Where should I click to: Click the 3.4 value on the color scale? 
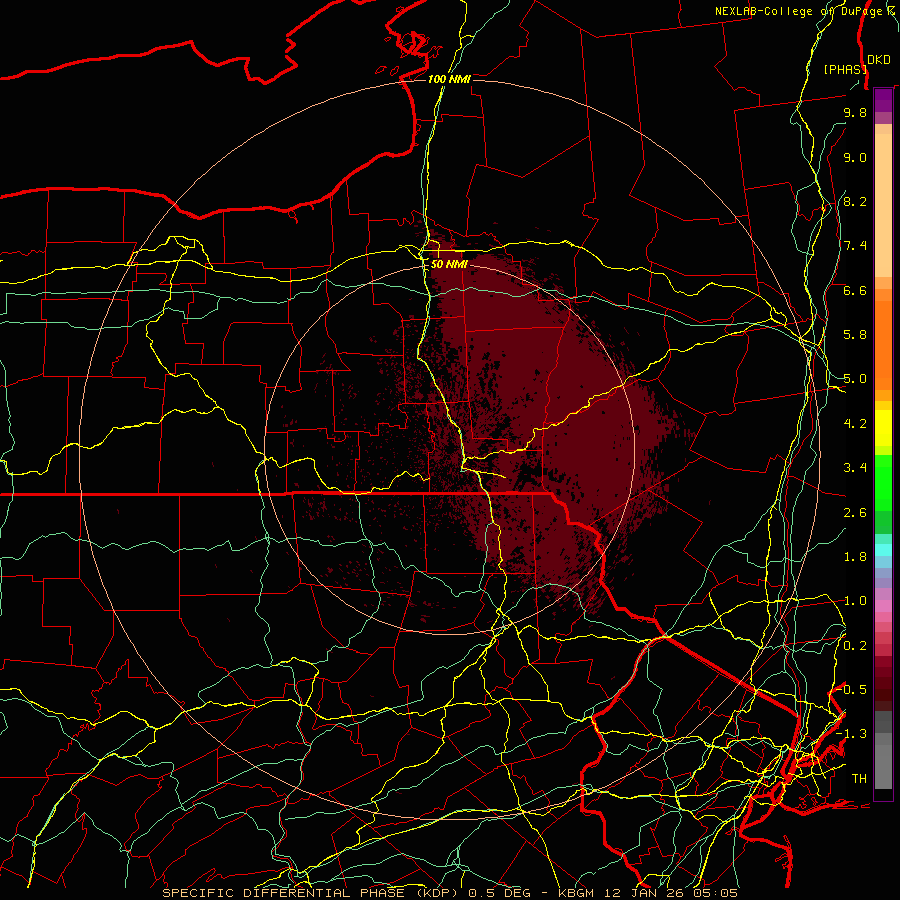(855, 468)
